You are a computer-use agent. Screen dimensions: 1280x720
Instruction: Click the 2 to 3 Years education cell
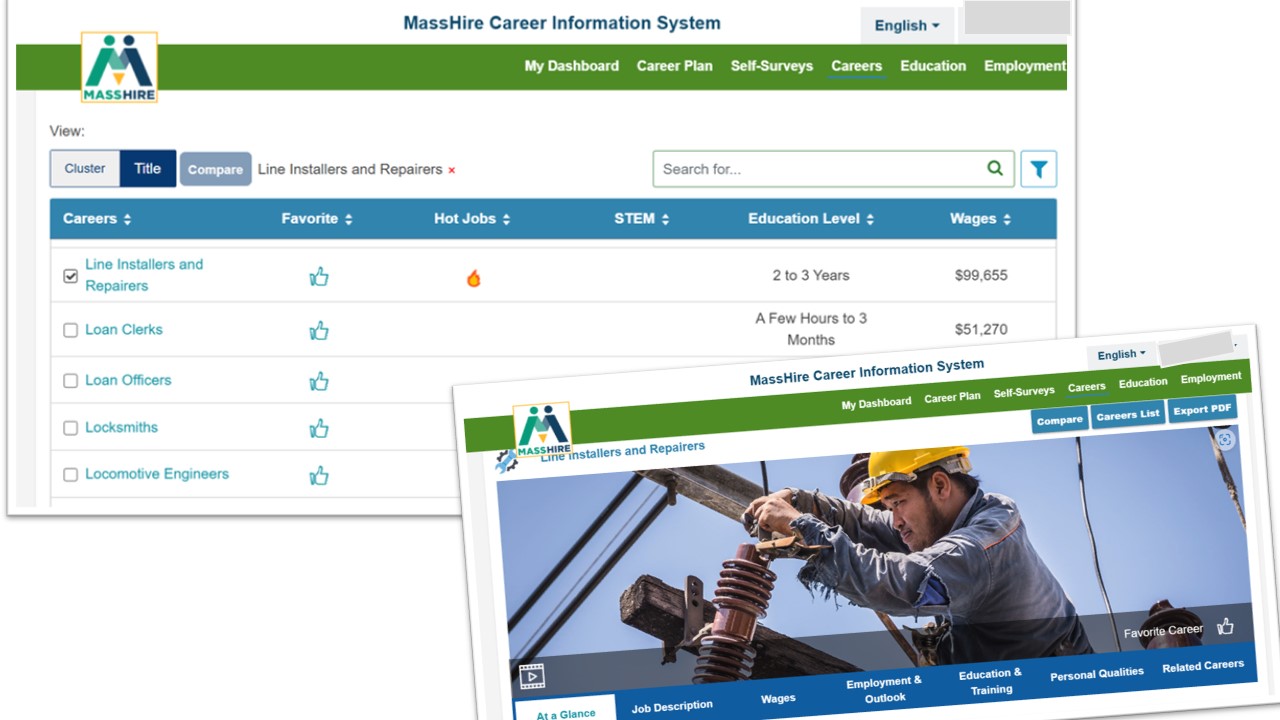point(811,275)
